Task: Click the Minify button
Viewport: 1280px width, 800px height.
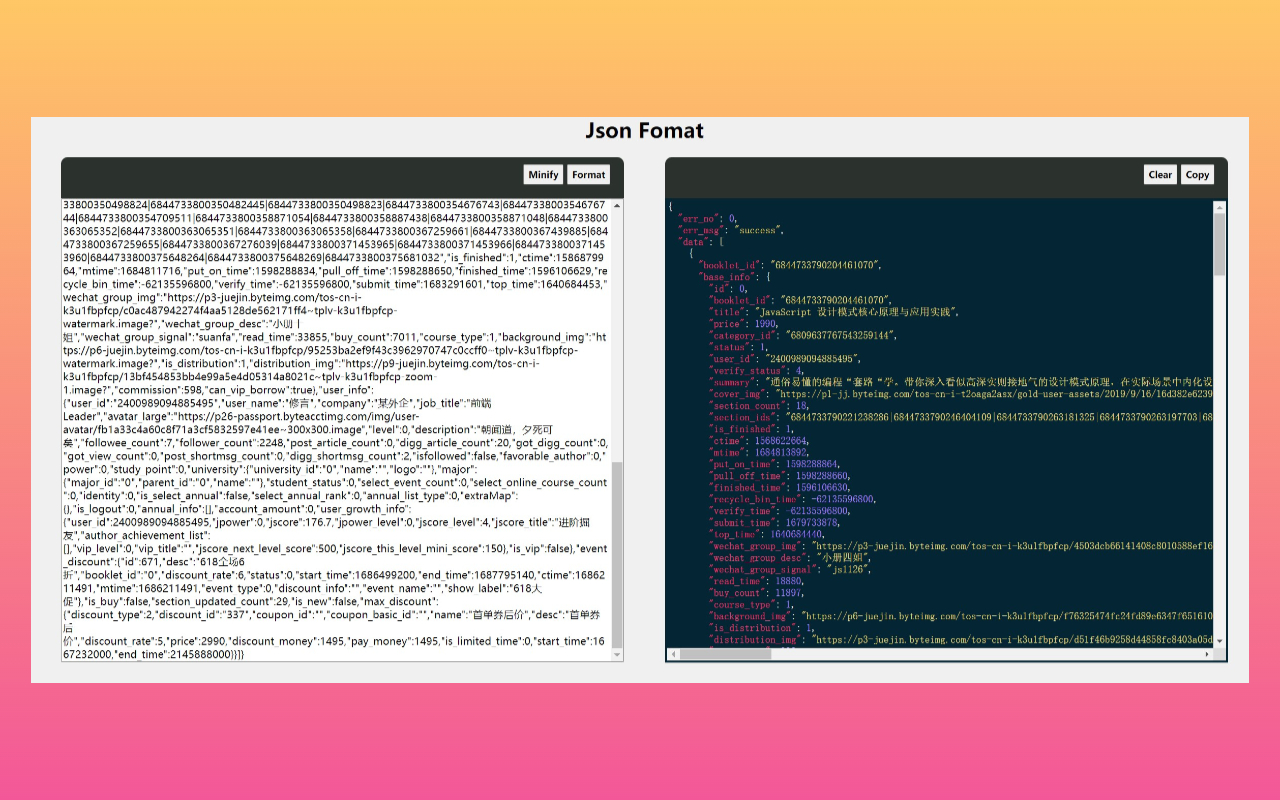Action: tap(543, 174)
